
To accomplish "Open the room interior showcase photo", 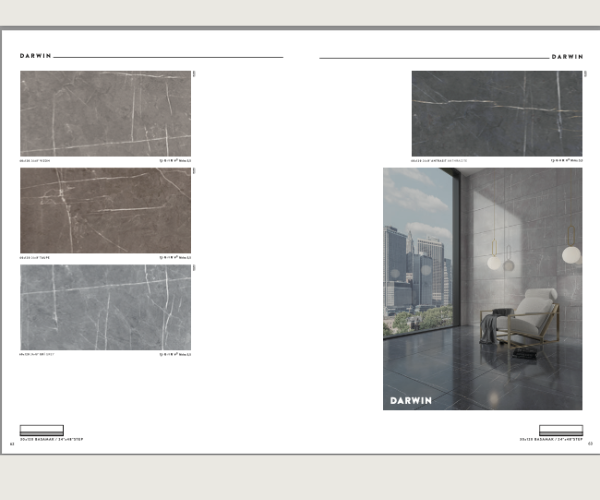I will tap(482, 288).
